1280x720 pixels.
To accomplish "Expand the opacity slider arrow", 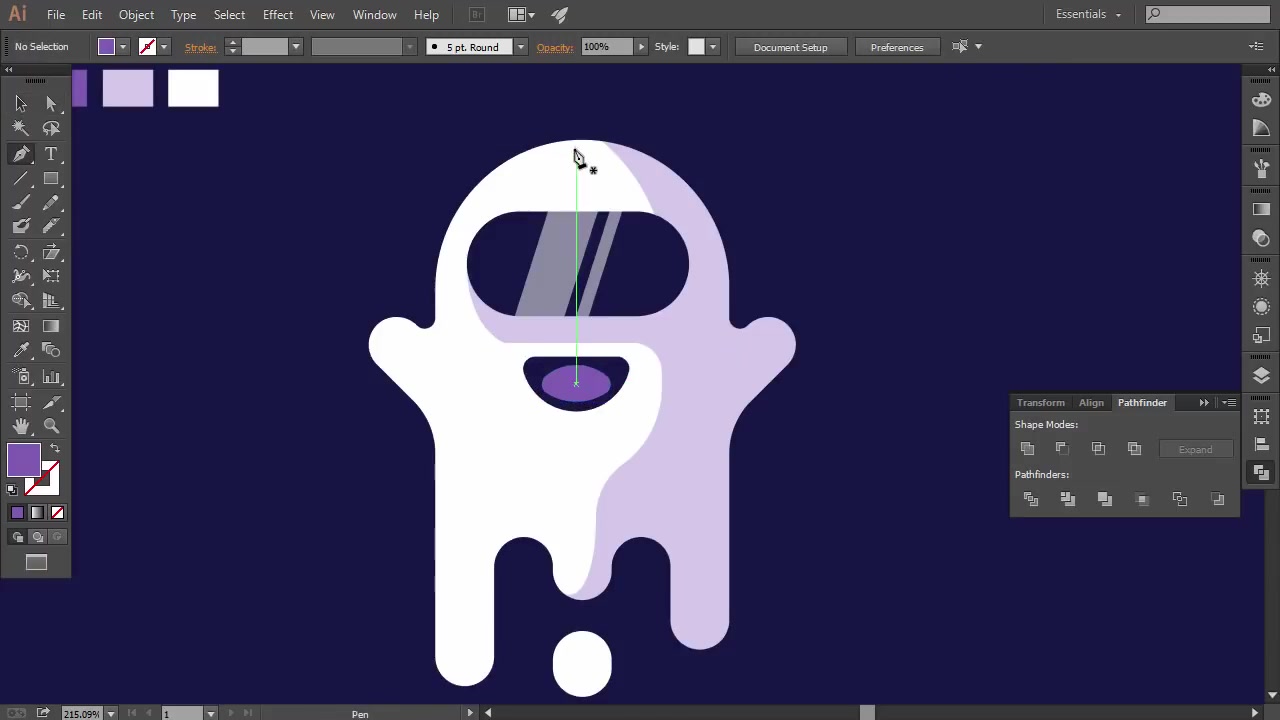I will coord(641,47).
